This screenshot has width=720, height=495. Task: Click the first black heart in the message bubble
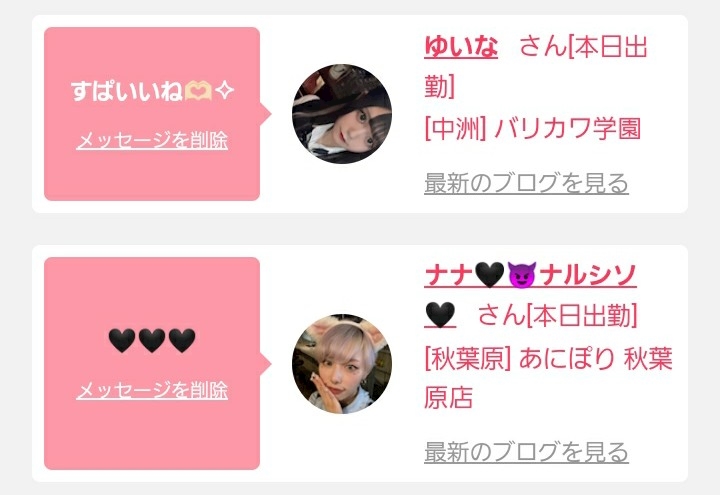pyautogui.click(x=122, y=340)
